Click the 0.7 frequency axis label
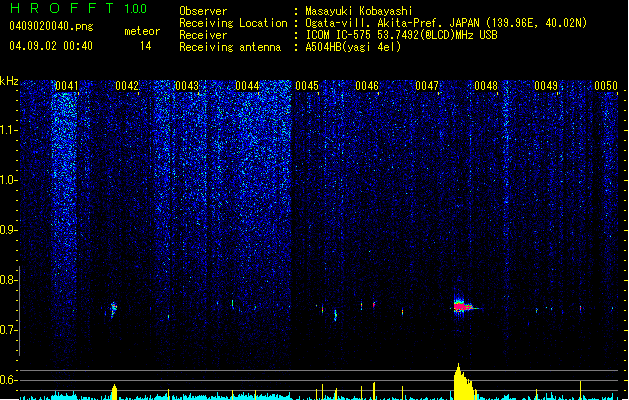The height and width of the screenshot is (400, 629). [8, 330]
